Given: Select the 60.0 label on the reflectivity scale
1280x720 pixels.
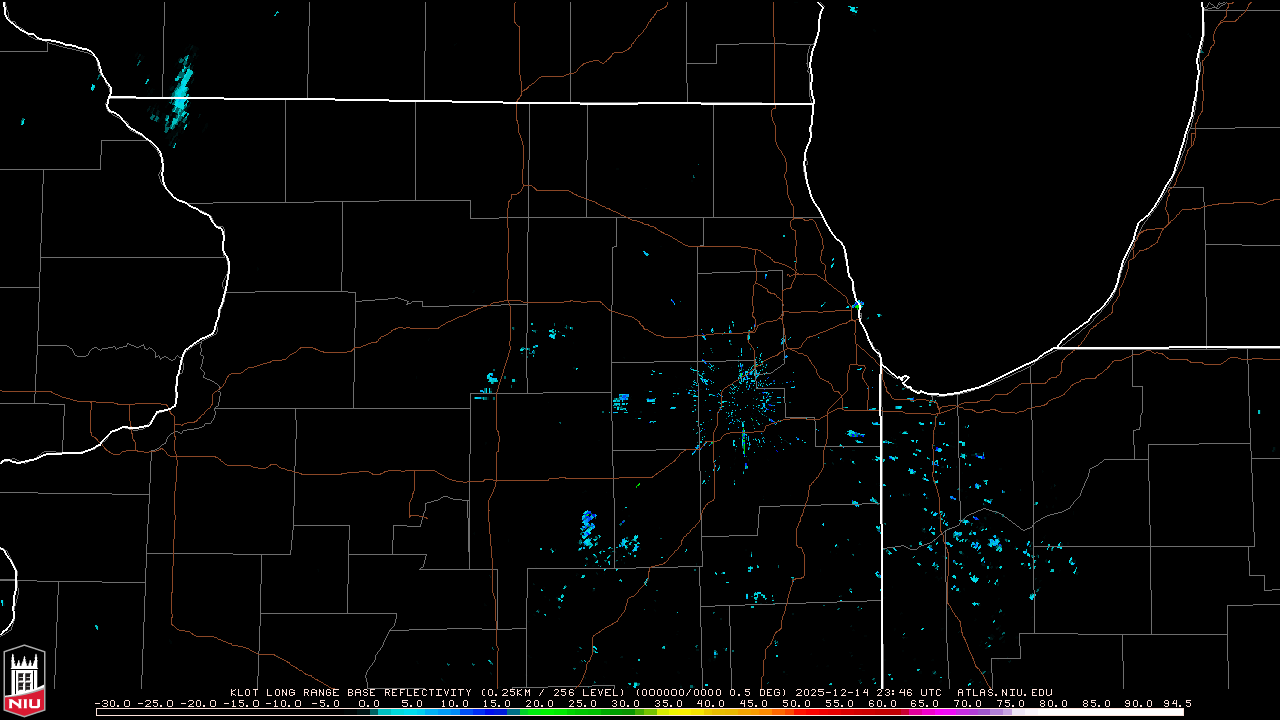Looking at the screenshot, I should click(882, 703).
